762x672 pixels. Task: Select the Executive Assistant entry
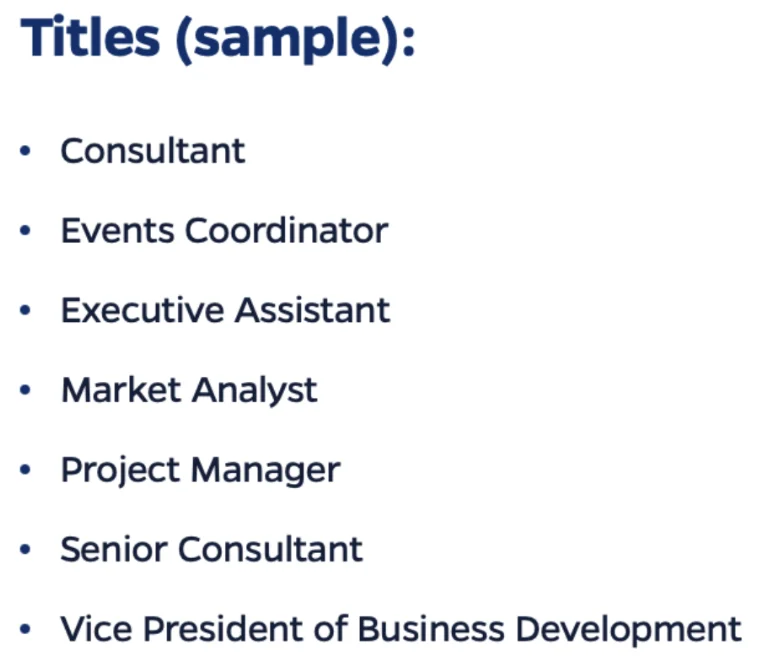225,310
